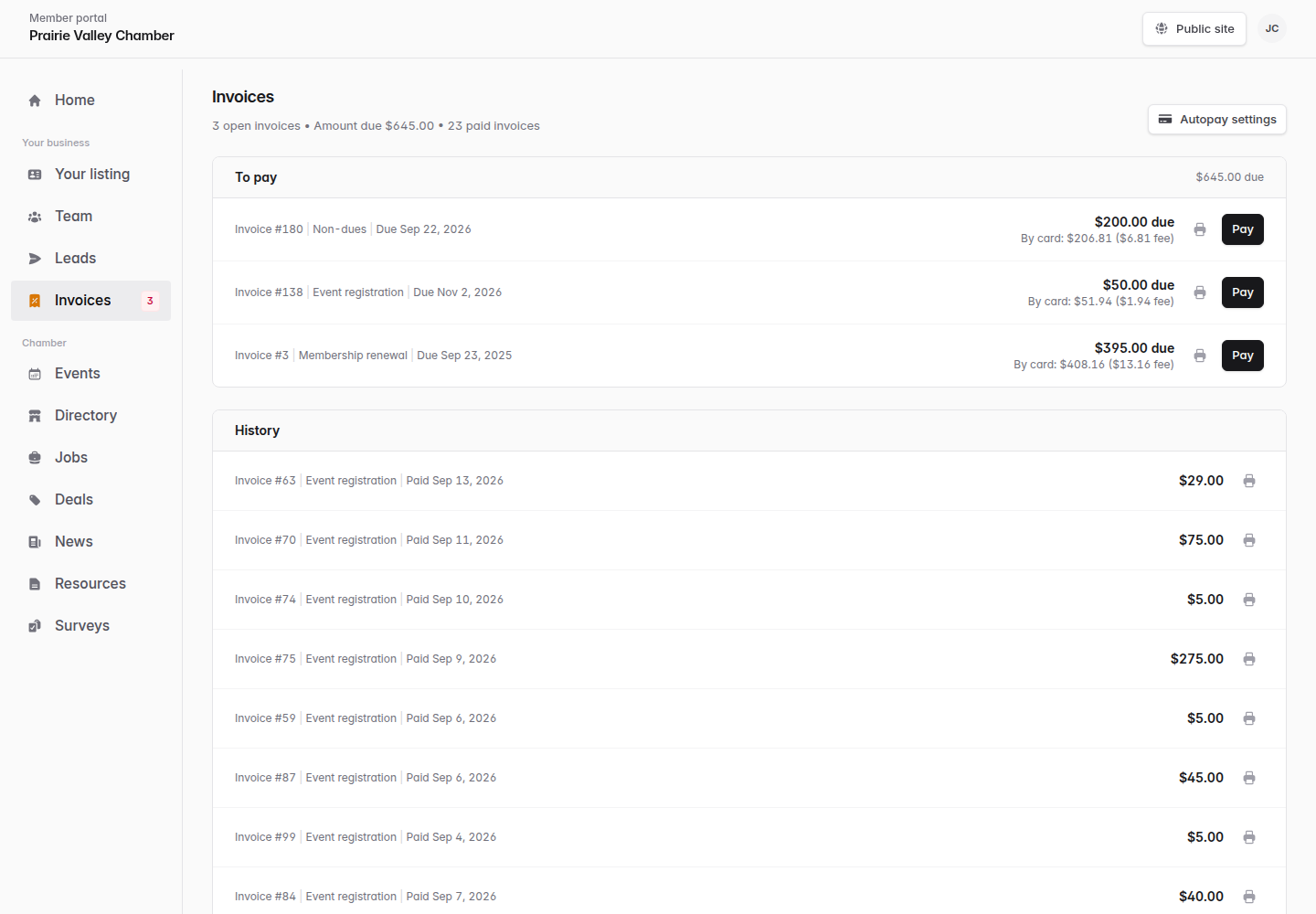Print Invoice #180 using printer icon
The height and width of the screenshot is (914, 1316).
1200,229
